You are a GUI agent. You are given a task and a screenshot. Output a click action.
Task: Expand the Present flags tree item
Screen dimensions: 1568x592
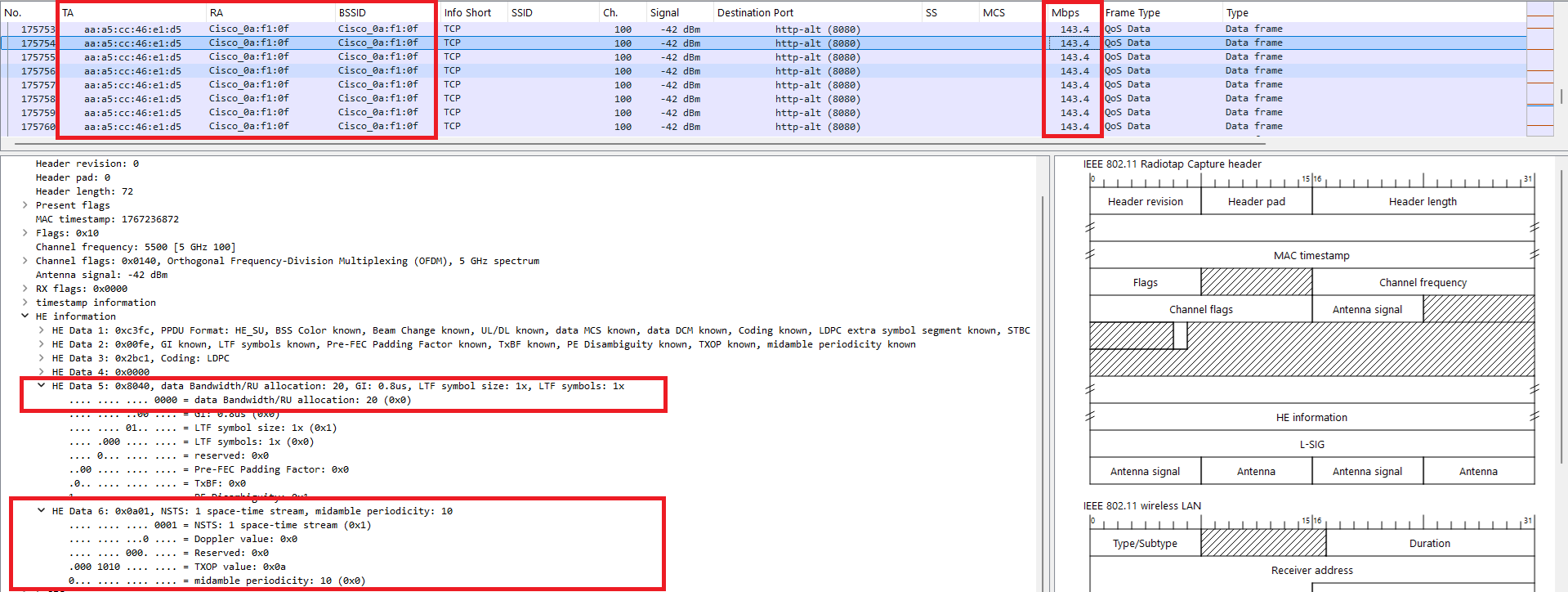coord(25,205)
